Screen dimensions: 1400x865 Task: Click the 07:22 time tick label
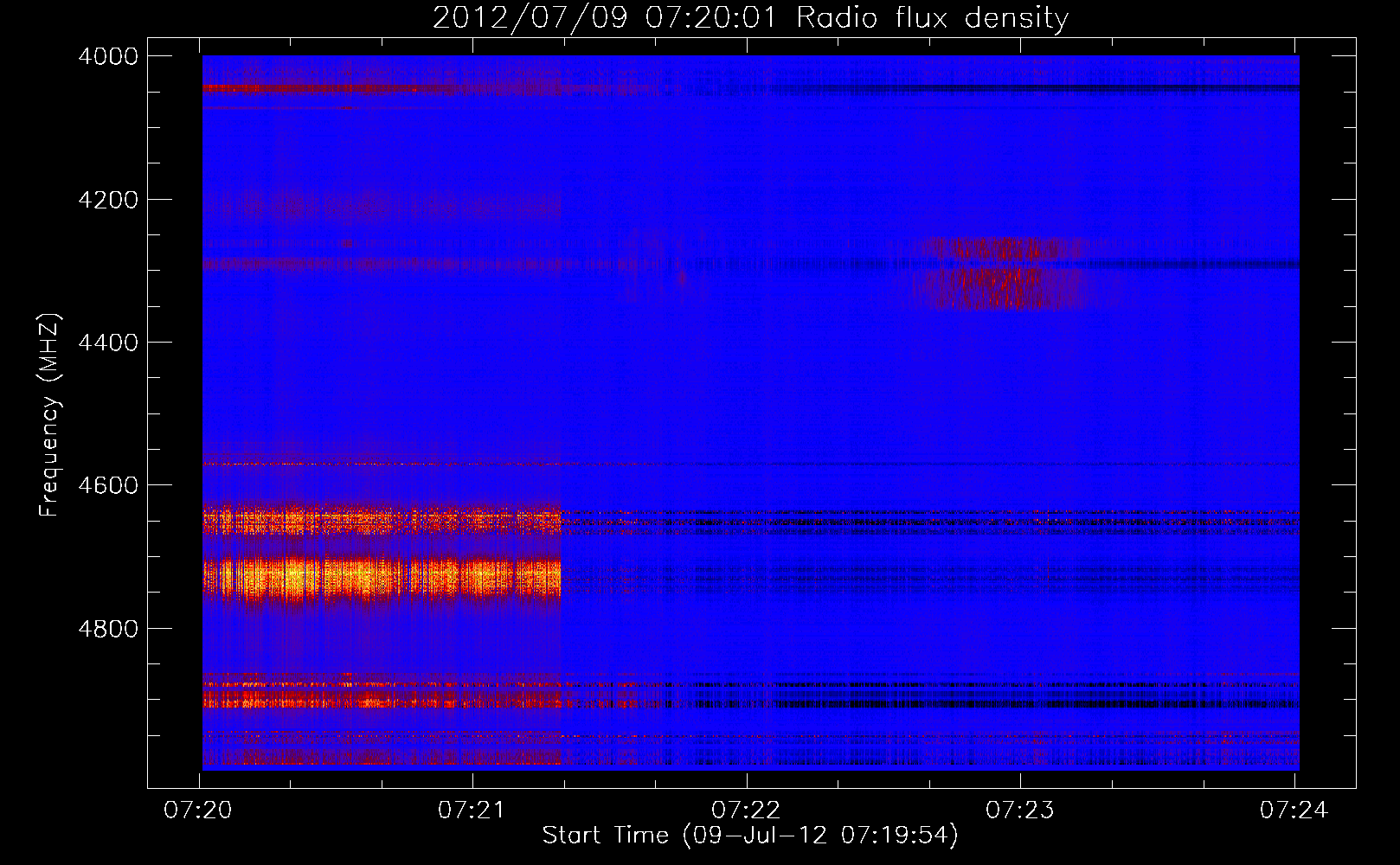747,811
